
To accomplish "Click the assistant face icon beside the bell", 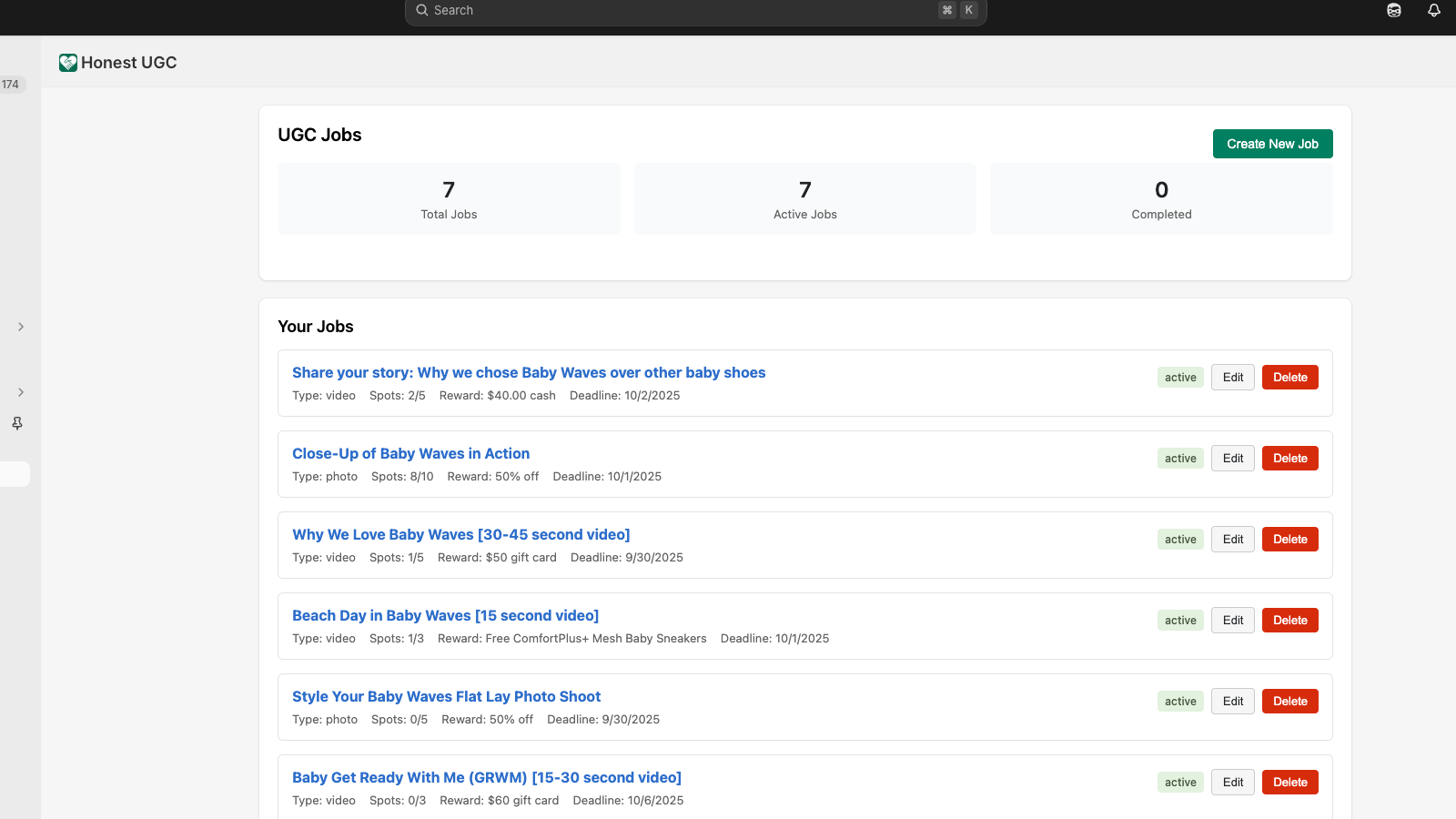I will [1393, 10].
